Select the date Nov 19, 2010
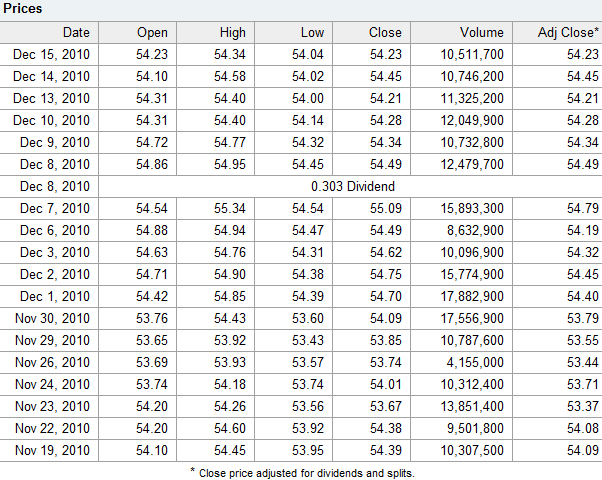The height and width of the screenshot is (480, 602). [52, 450]
